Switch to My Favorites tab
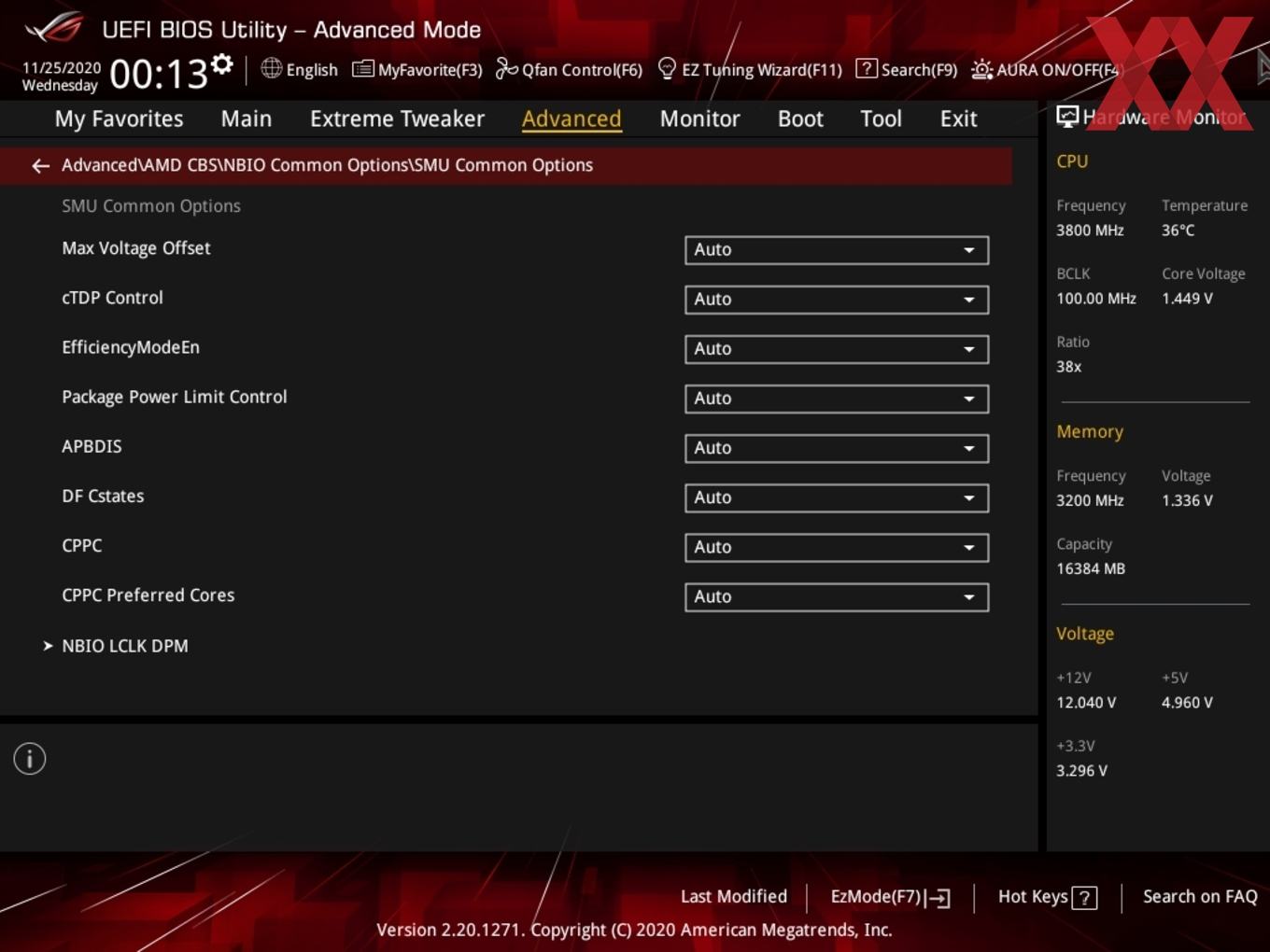The width and height of the screenshot is (1270, 952). coord(119,119)
